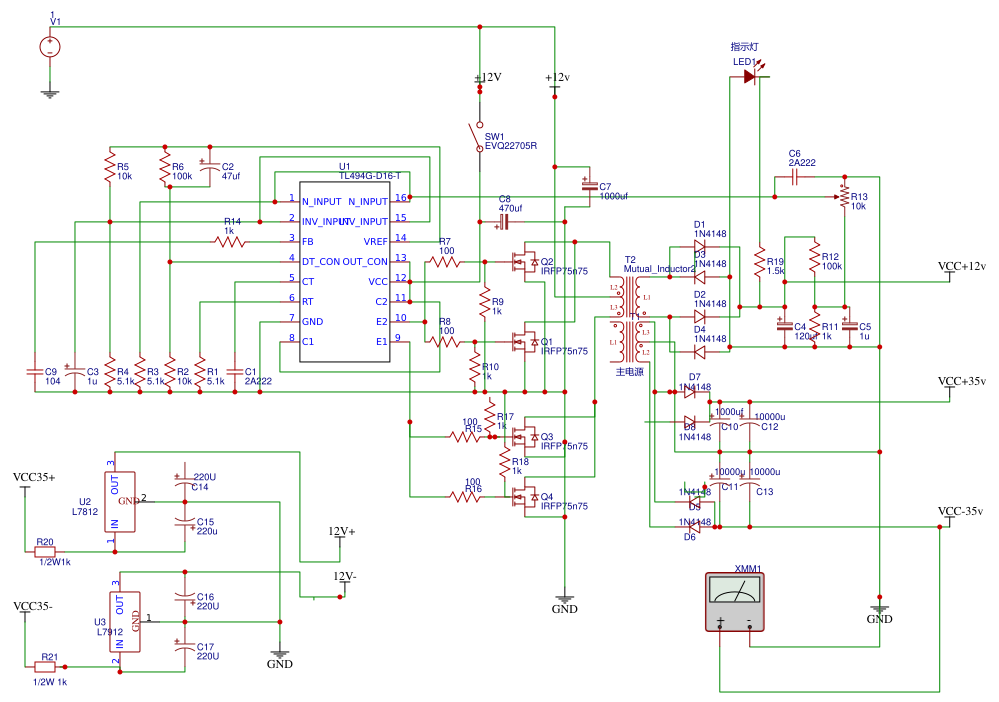Click the VCC-35v output label
This screenshot has height=702, width=999.
tap(960, 513)
